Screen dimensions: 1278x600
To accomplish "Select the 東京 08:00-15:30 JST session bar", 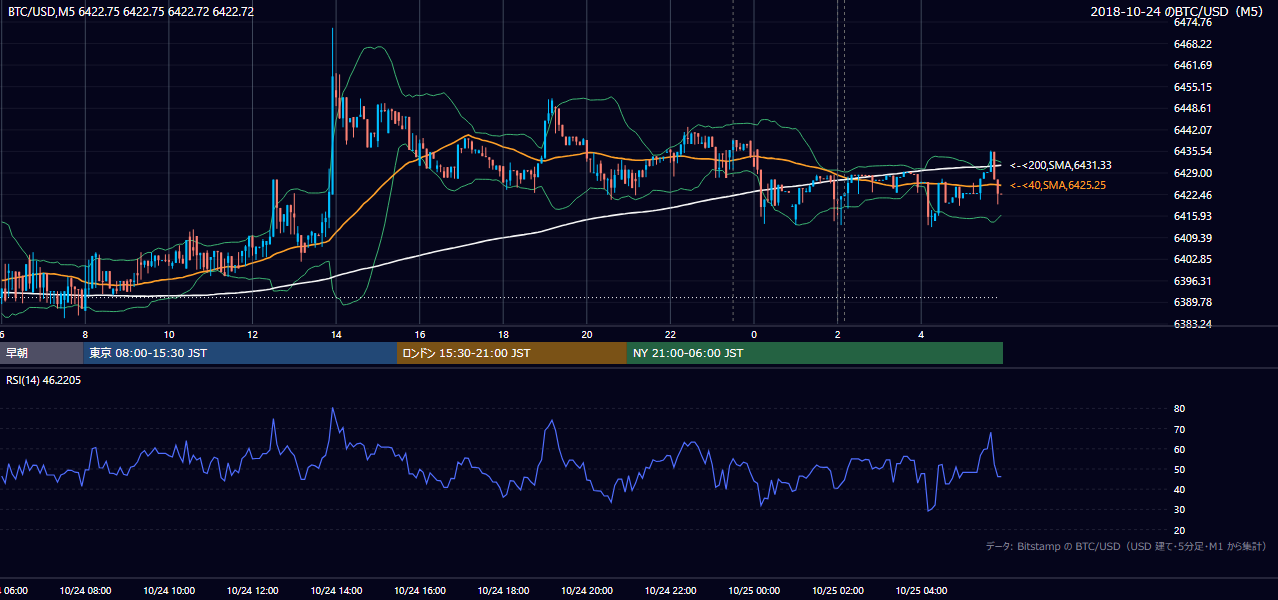I will (240, 353).
